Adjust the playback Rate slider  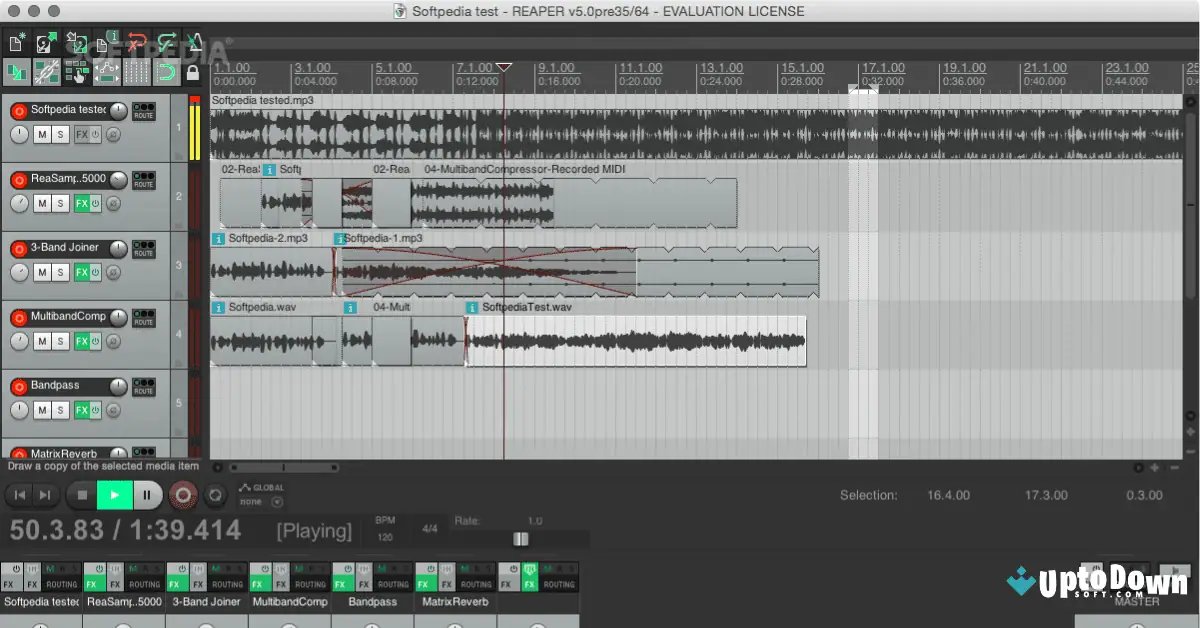point(520,539)
